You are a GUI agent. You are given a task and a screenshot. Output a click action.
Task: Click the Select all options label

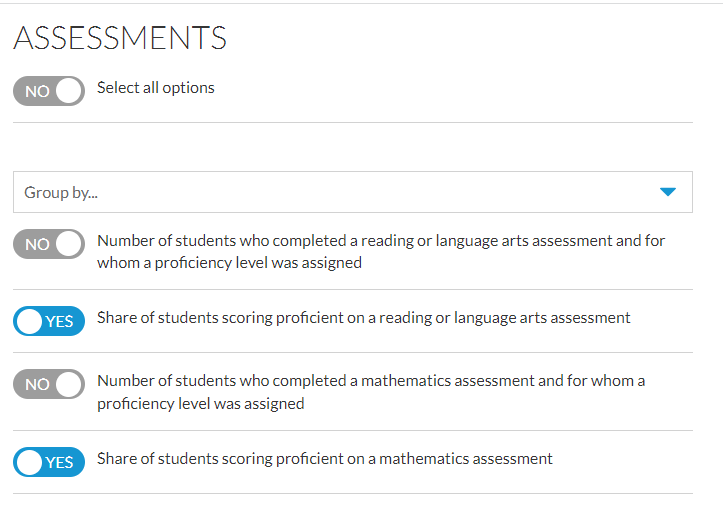(x=156, y=88)
